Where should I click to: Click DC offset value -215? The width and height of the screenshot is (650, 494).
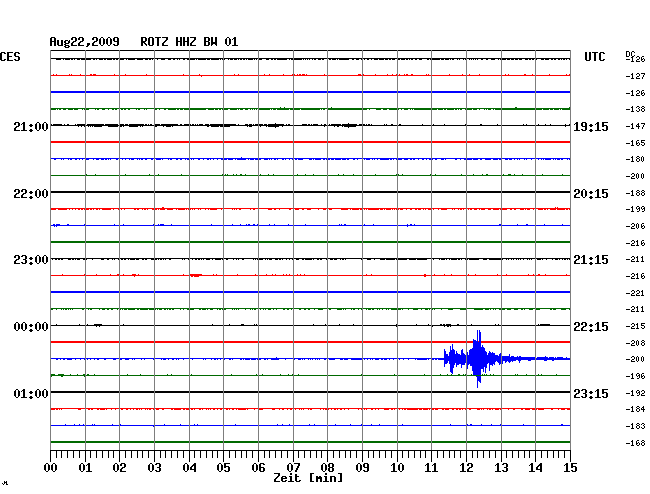coord(635,327)
